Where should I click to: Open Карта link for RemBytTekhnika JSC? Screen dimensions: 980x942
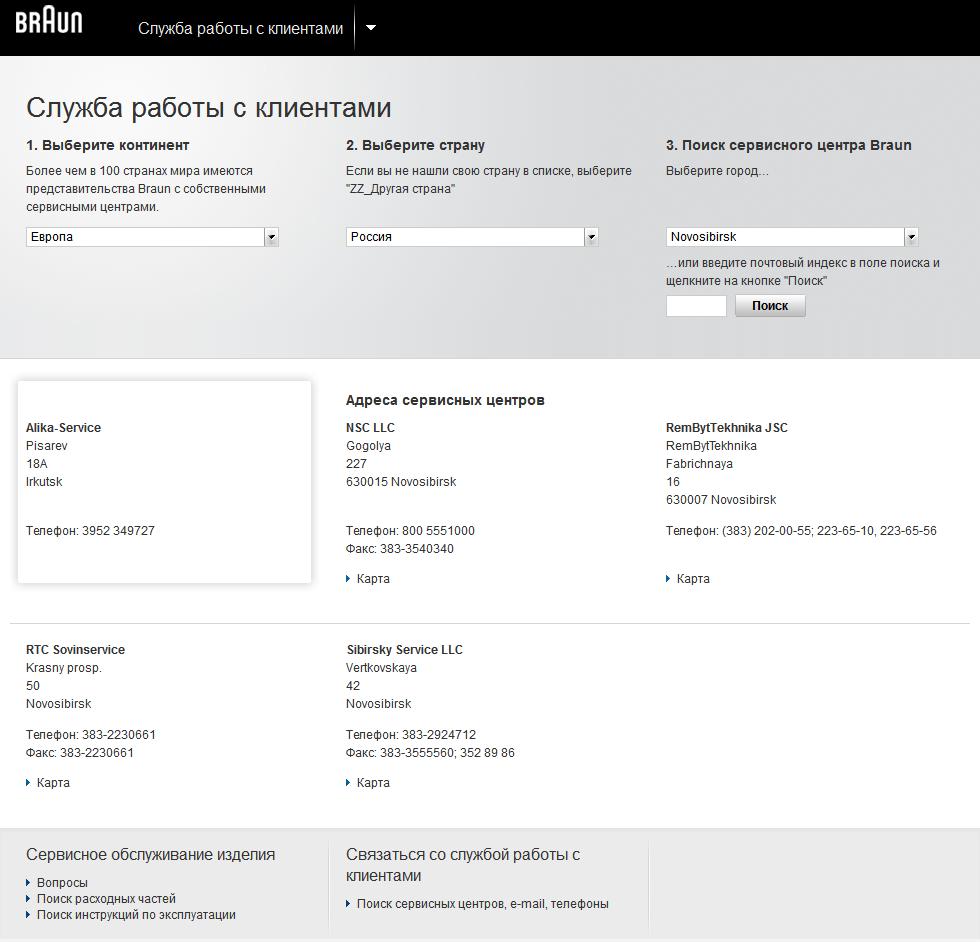[x=693, y=579]
